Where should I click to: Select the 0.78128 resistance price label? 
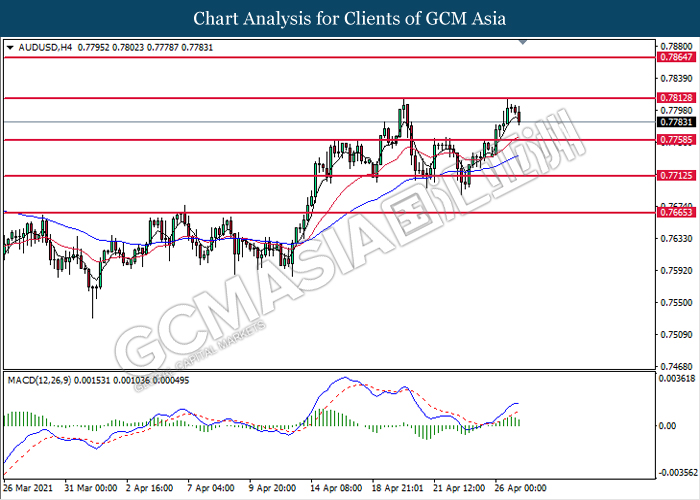click(676, 98)
